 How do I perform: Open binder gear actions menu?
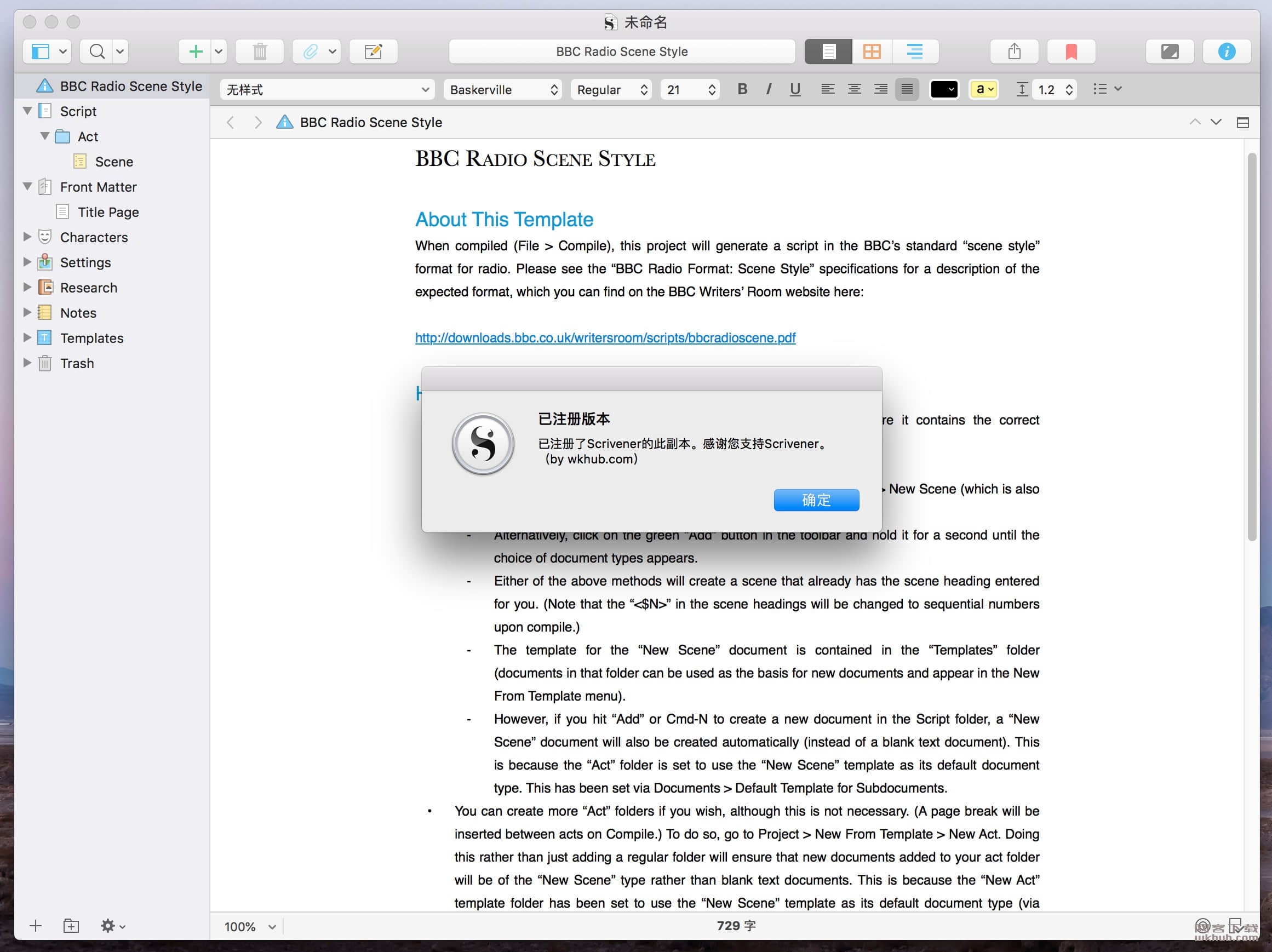(113, 925)
